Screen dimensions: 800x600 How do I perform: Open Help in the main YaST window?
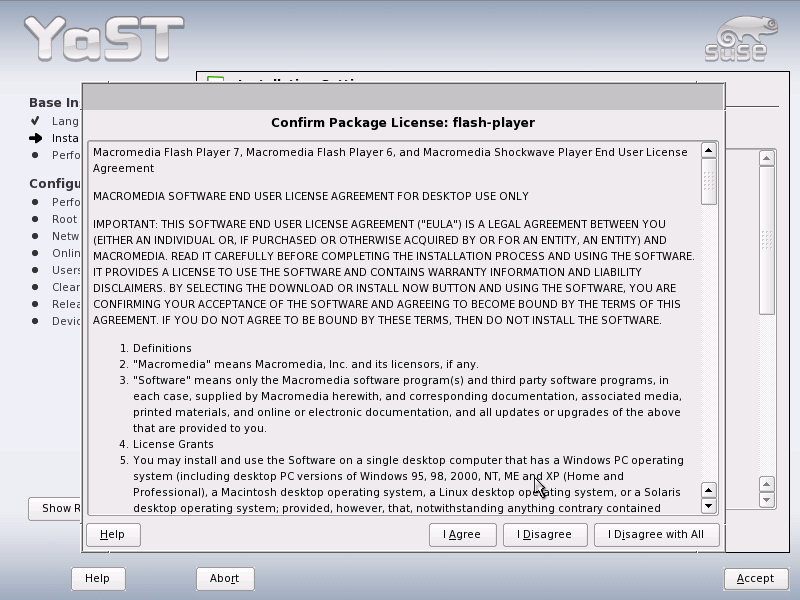(98, 579)
